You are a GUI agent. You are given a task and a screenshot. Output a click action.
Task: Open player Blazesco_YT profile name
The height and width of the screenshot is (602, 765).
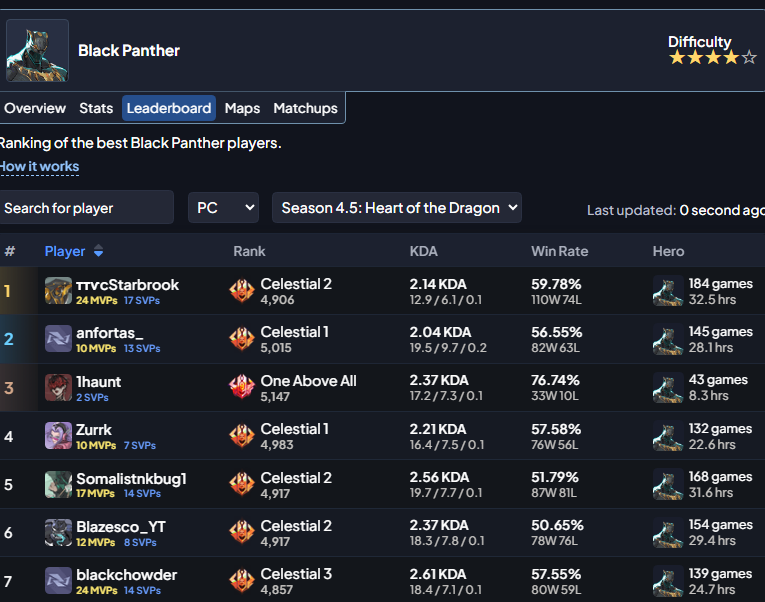pos(121,527)
